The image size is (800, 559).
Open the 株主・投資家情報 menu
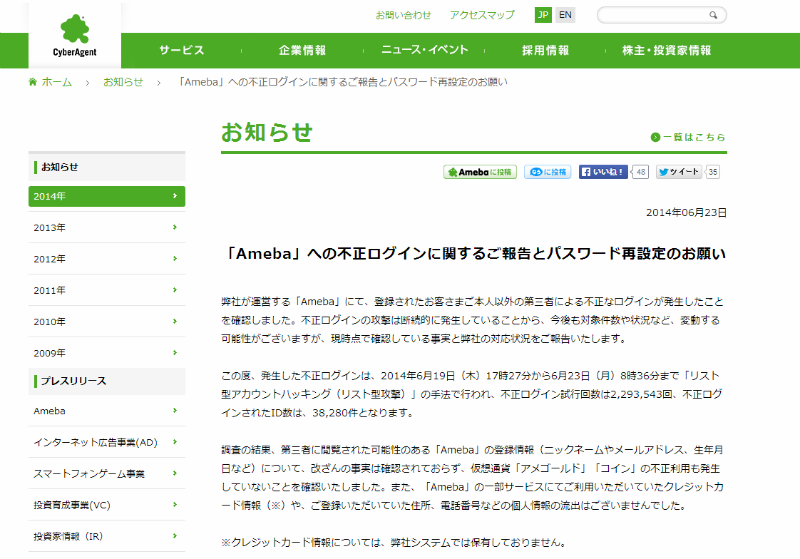click(x=666, y=50)
